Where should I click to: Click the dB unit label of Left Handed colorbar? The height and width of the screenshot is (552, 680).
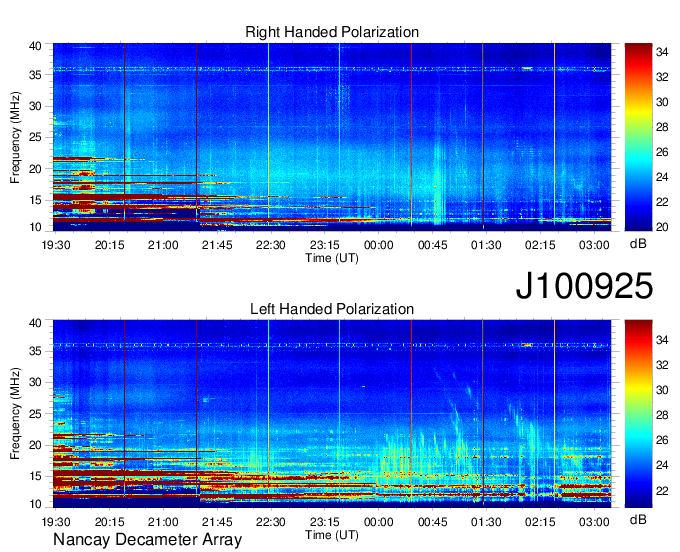(x=638, y=519)
